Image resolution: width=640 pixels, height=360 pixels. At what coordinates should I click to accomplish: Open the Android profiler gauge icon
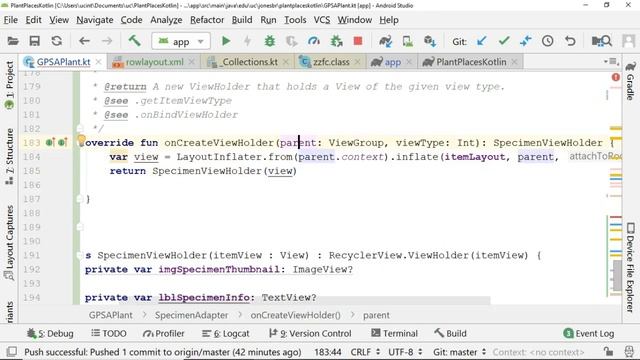(x=314, y=41)
